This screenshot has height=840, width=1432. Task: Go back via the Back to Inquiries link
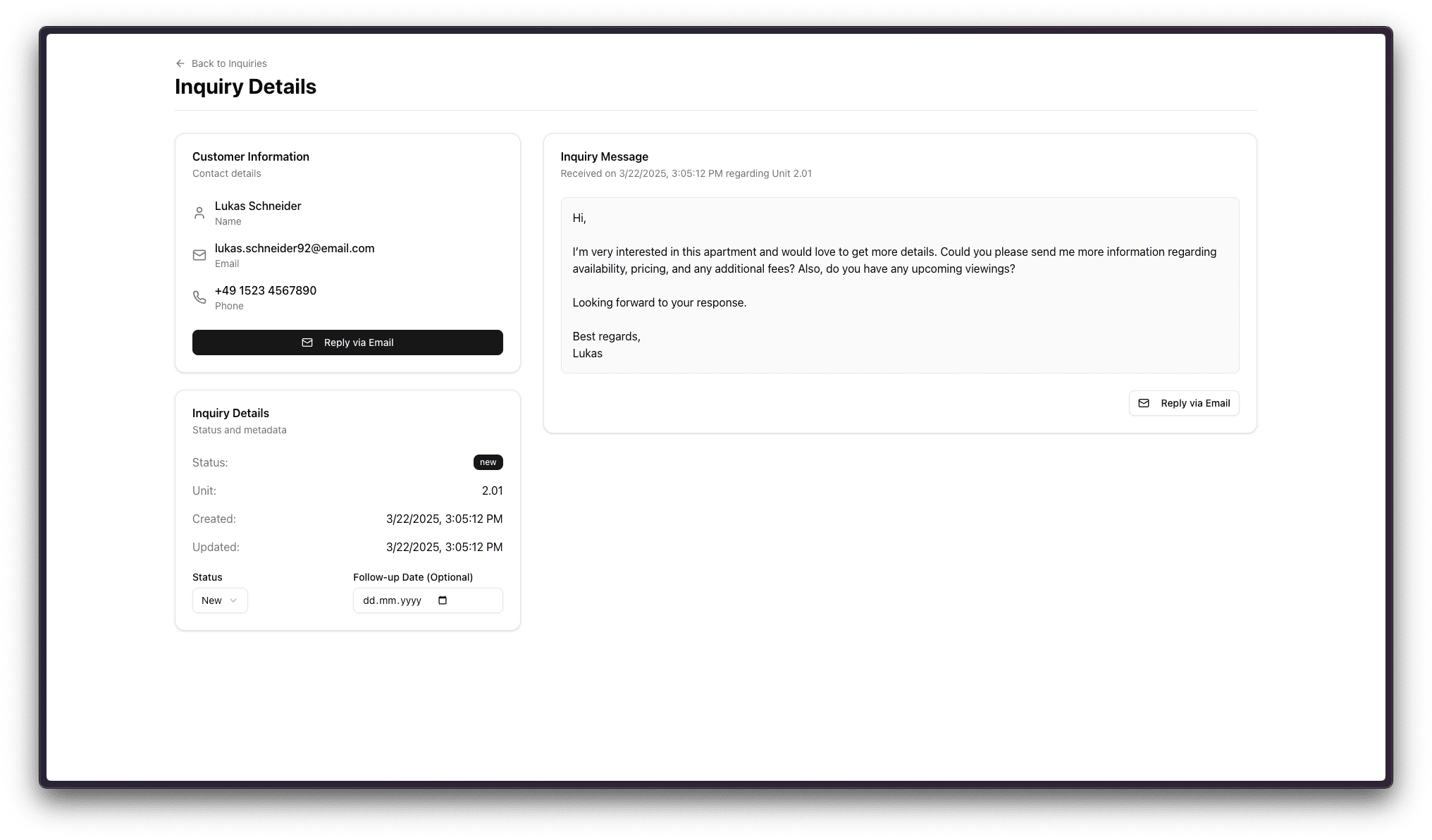(221, 63)
